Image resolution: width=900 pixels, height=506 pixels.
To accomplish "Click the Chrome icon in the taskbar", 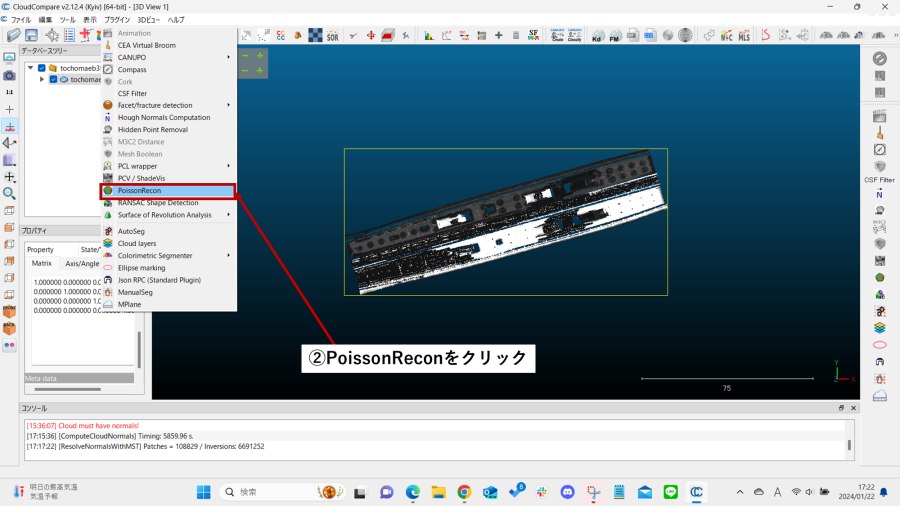I will pyautogui.click(x=464, y=492).
